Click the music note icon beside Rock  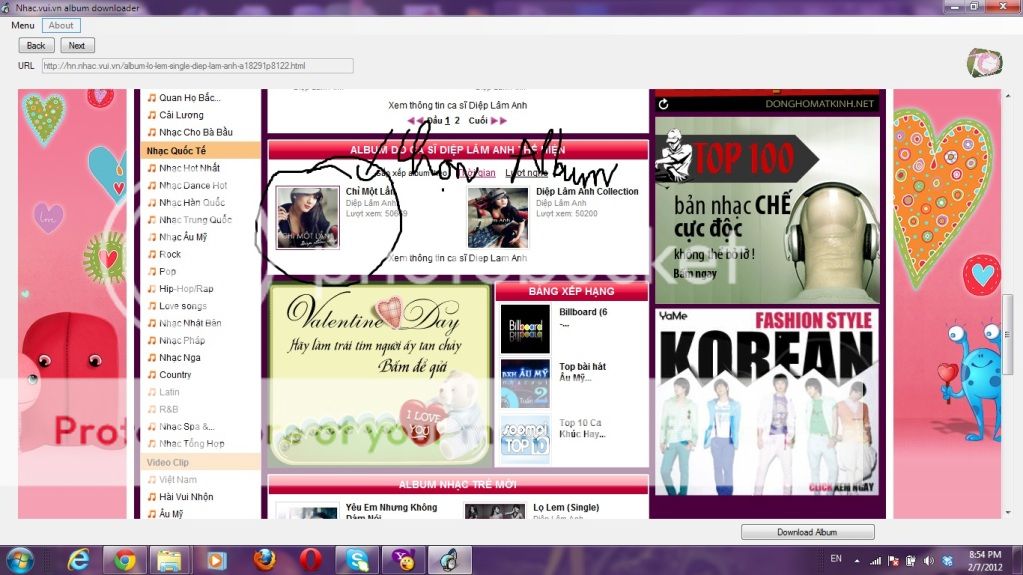151,255
